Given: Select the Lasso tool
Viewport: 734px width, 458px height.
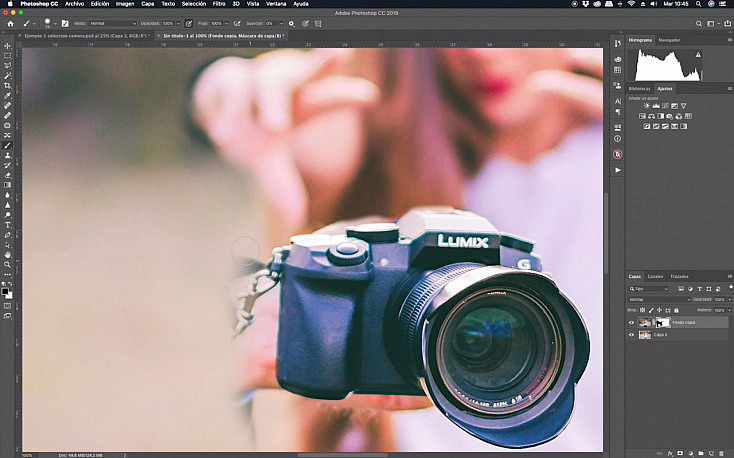Looking at the screenshot, I should pyautogui.click(x=7, y=66).
